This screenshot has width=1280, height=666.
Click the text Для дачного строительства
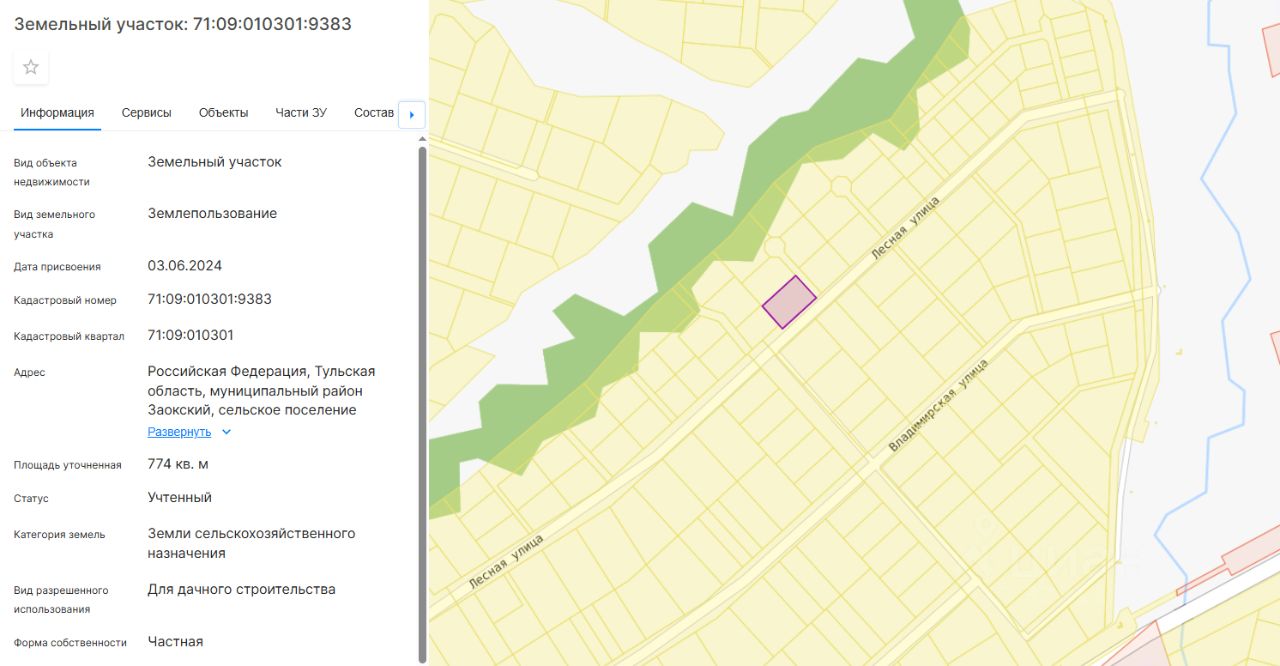tap(242, 589)
